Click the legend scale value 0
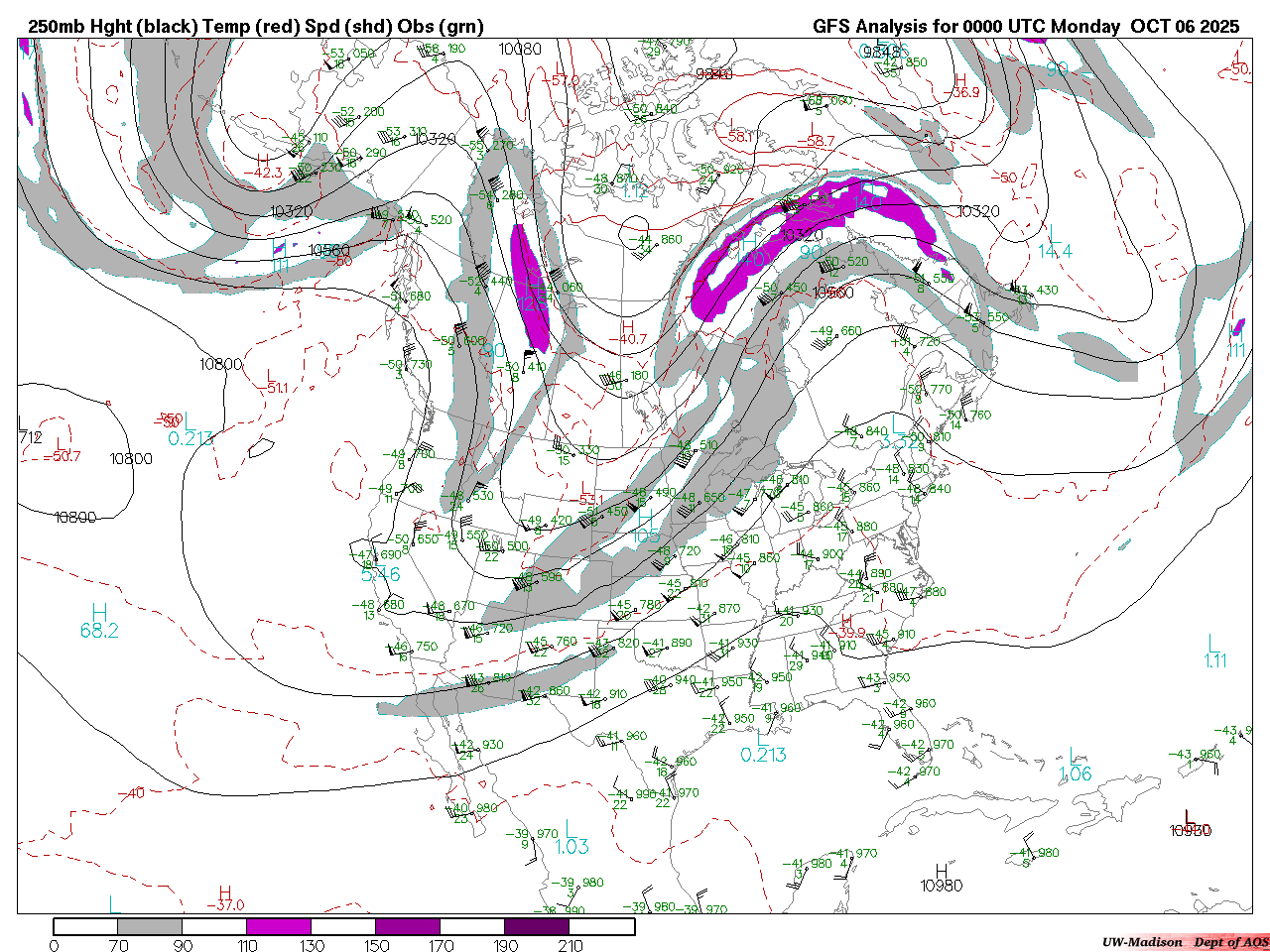This screenshot has width=1270, height=952. click(54, 945)
